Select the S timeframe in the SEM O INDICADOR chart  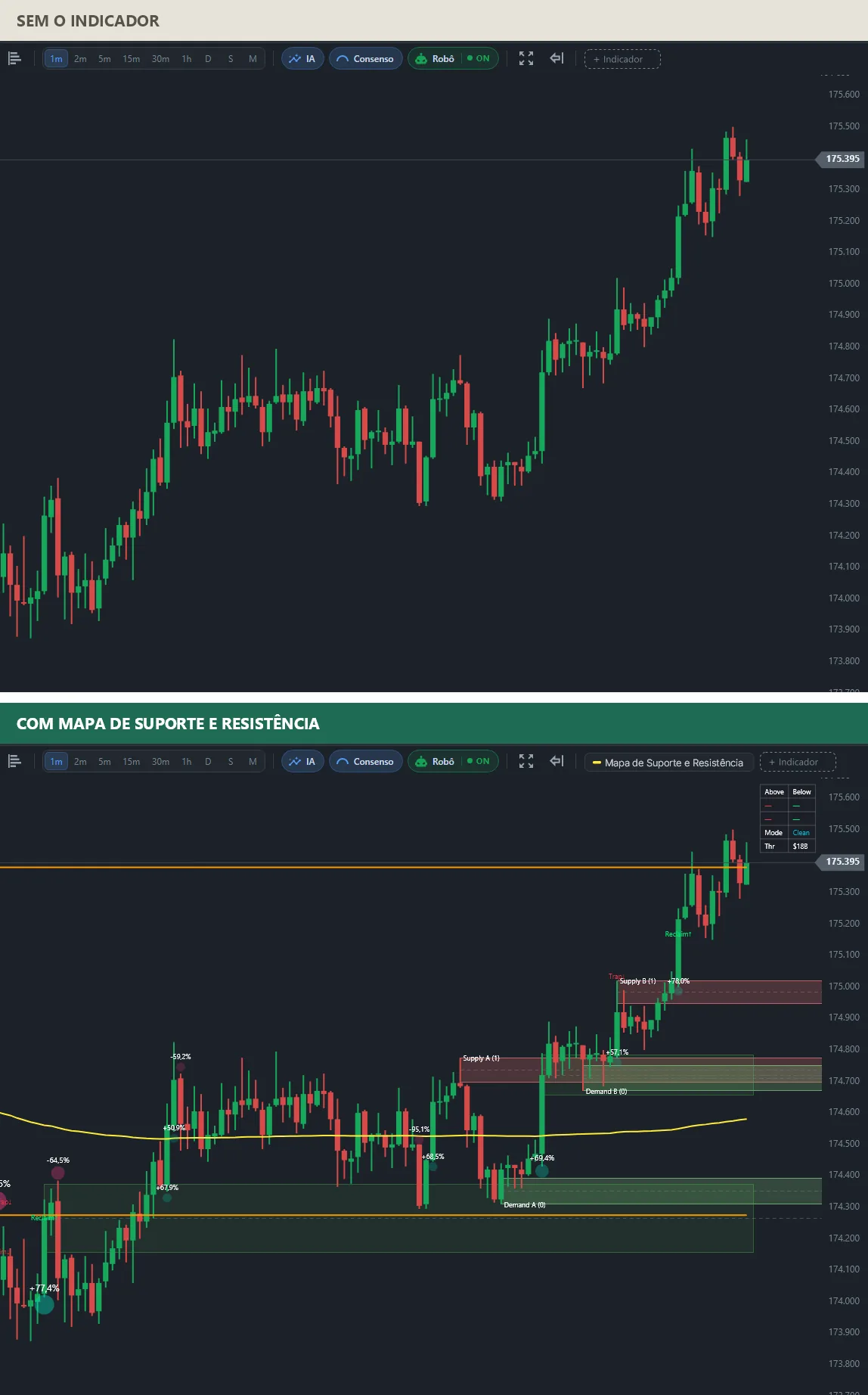pyautogui.click(x=231, y=59)
